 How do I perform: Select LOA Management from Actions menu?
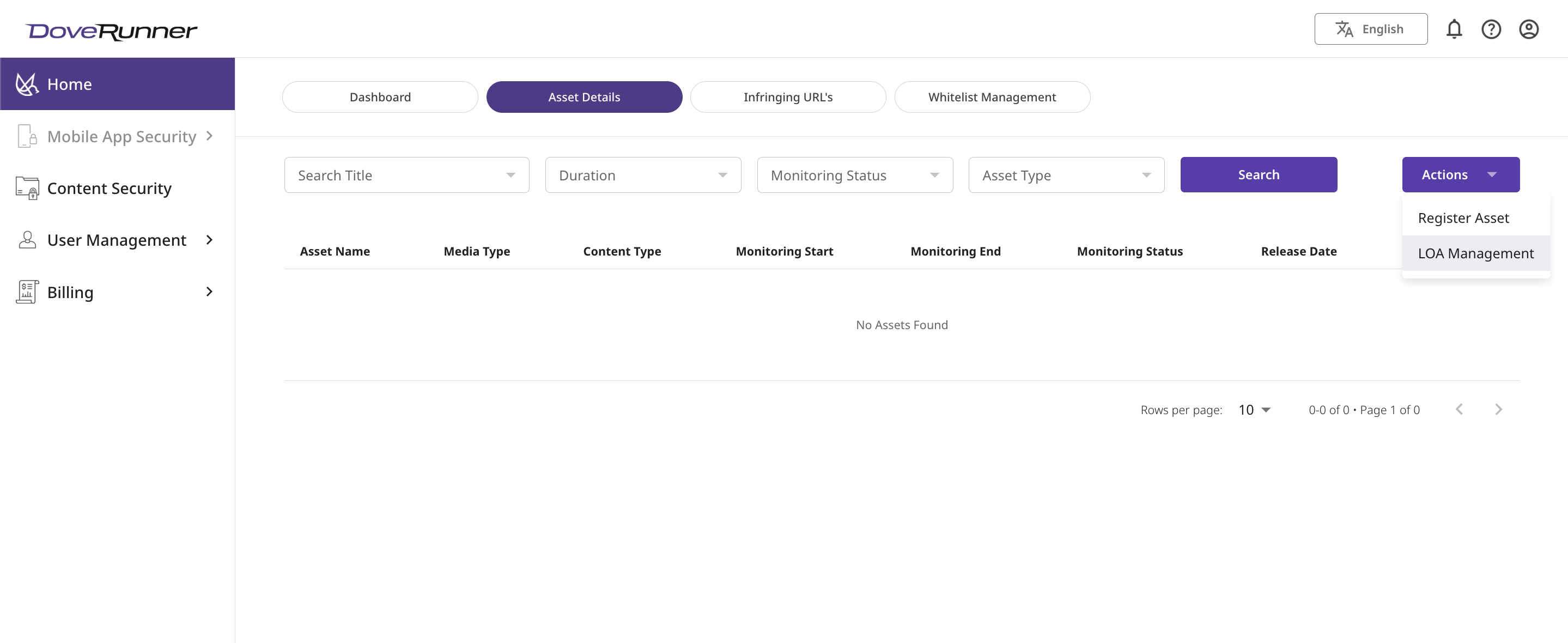(x=1475, y=253)
